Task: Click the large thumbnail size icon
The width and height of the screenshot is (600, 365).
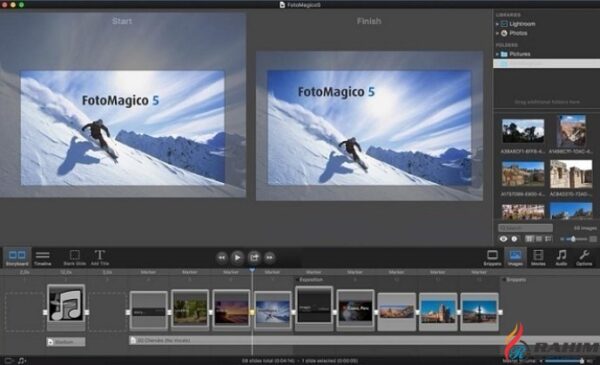Action: (593, 239)
